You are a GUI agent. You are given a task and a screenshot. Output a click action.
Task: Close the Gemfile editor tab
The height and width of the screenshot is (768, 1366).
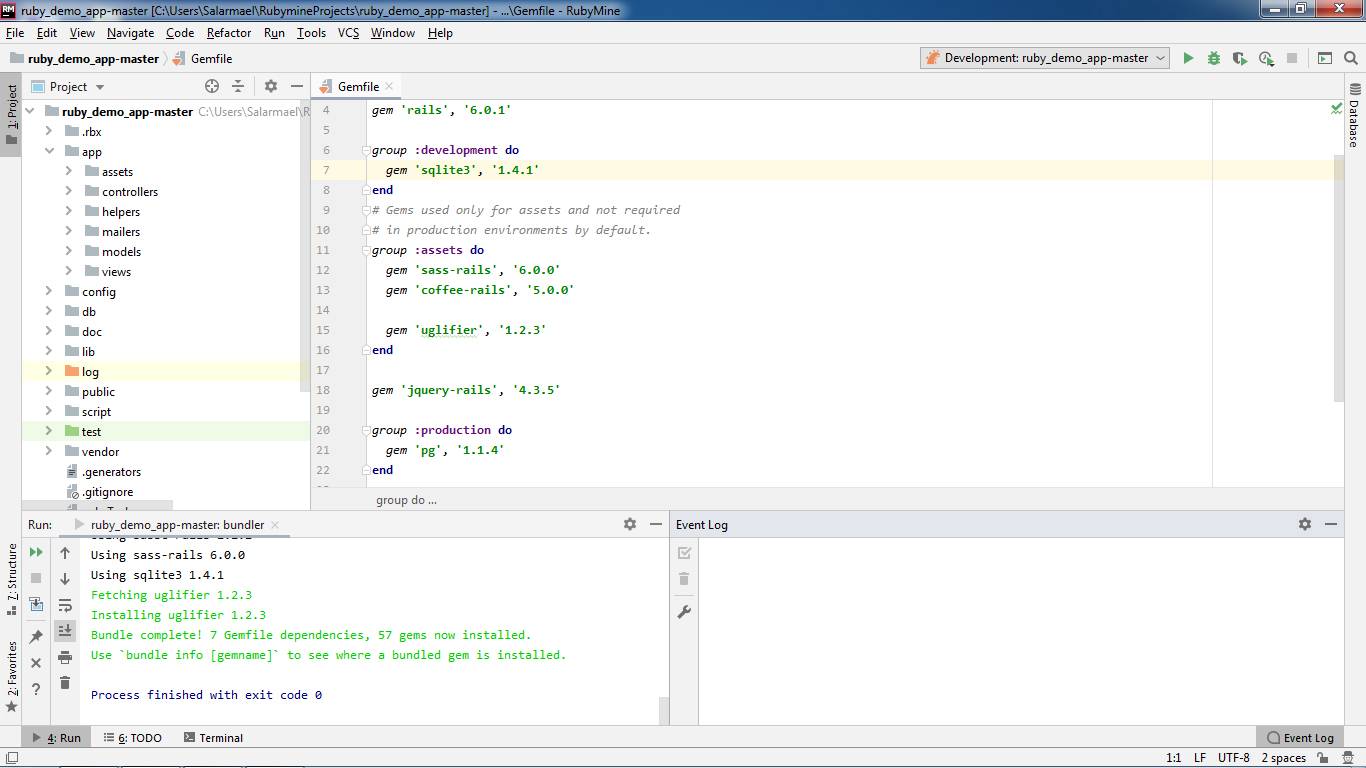point(390,87)
